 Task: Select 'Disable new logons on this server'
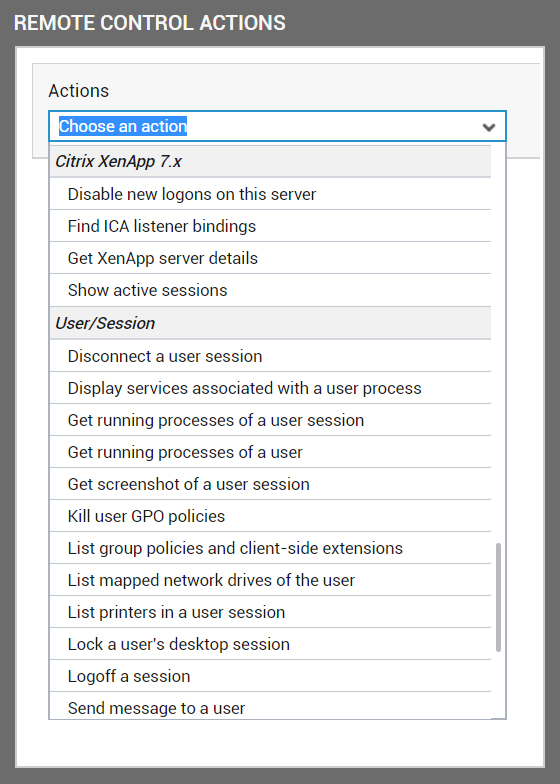[x=270, y=194]
